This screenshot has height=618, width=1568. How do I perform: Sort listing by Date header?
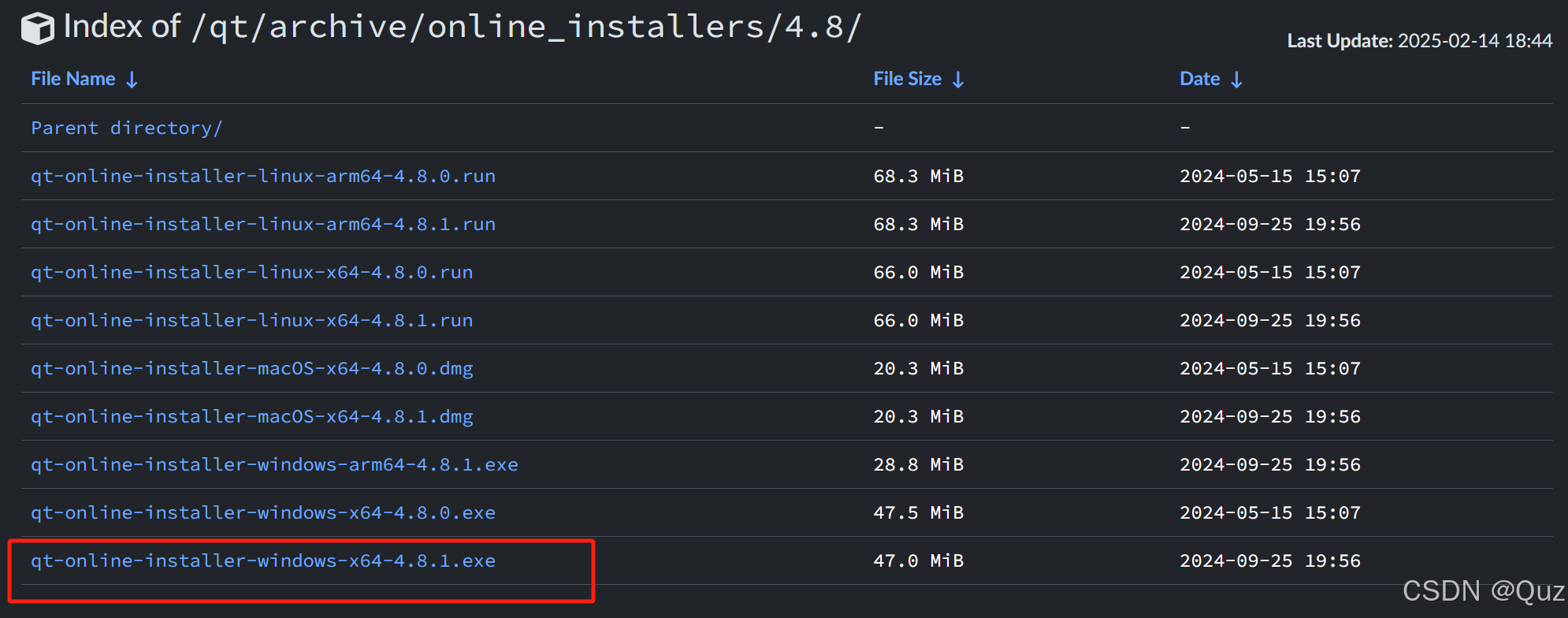(x=1200, y=79)
